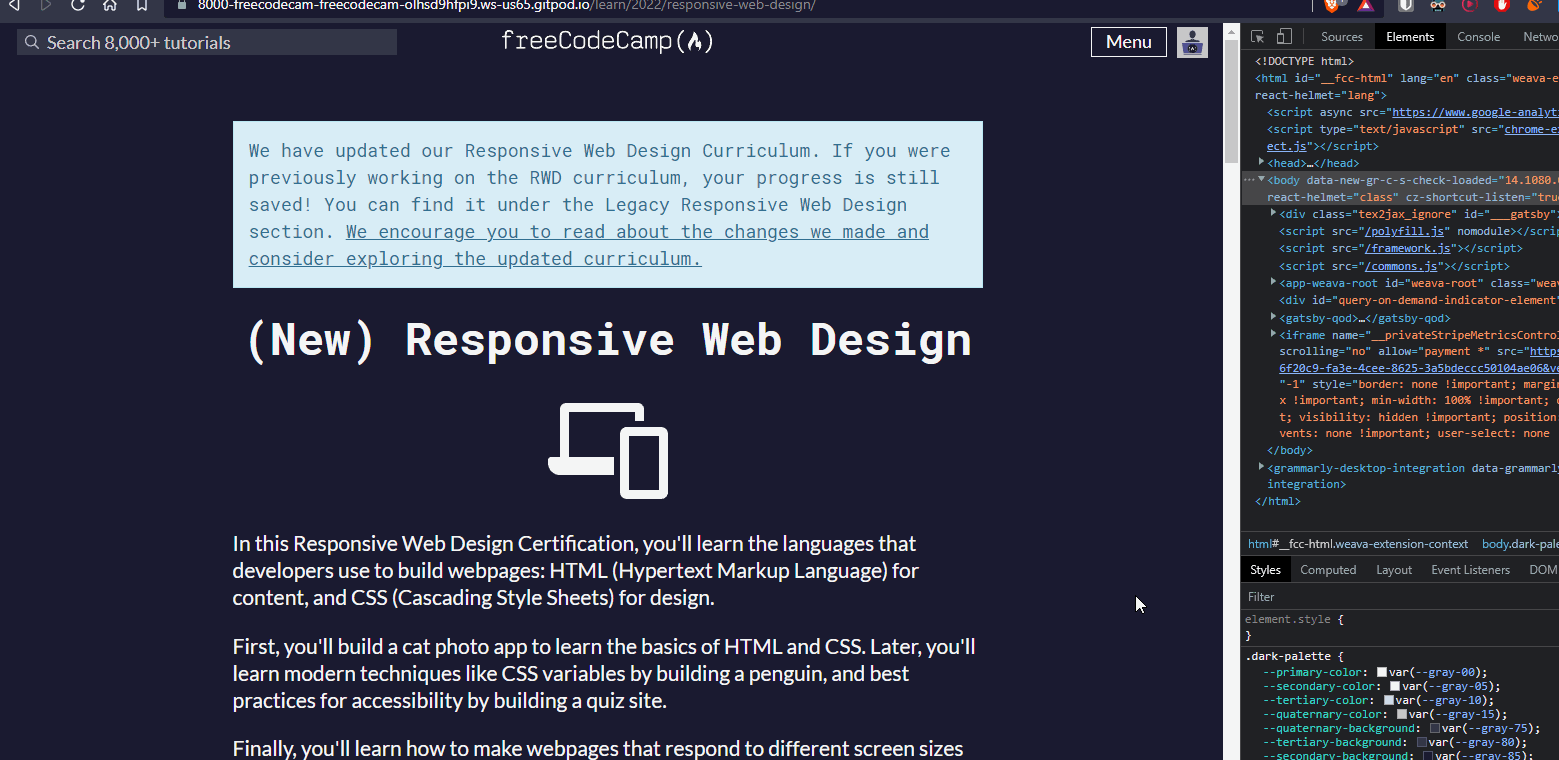Expand the grammarly-desktop-integration node

pos(1262,467)
